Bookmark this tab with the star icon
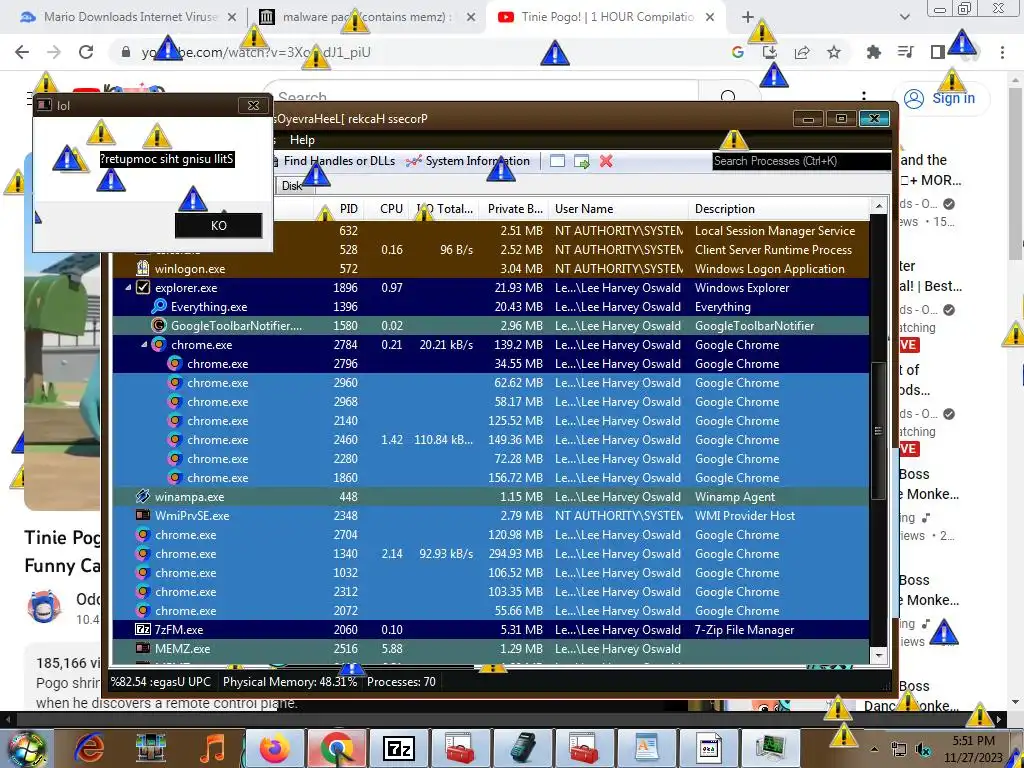The width and height of the screenshot is (1024, 768). pyautogui.click(x=834, y=52)
